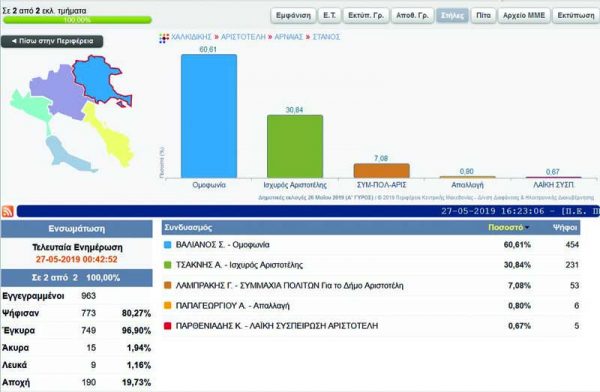Click the Ψήφοι column header
Image resolution: width=600 pixels, height=392 pixels.
coord(564,228)
